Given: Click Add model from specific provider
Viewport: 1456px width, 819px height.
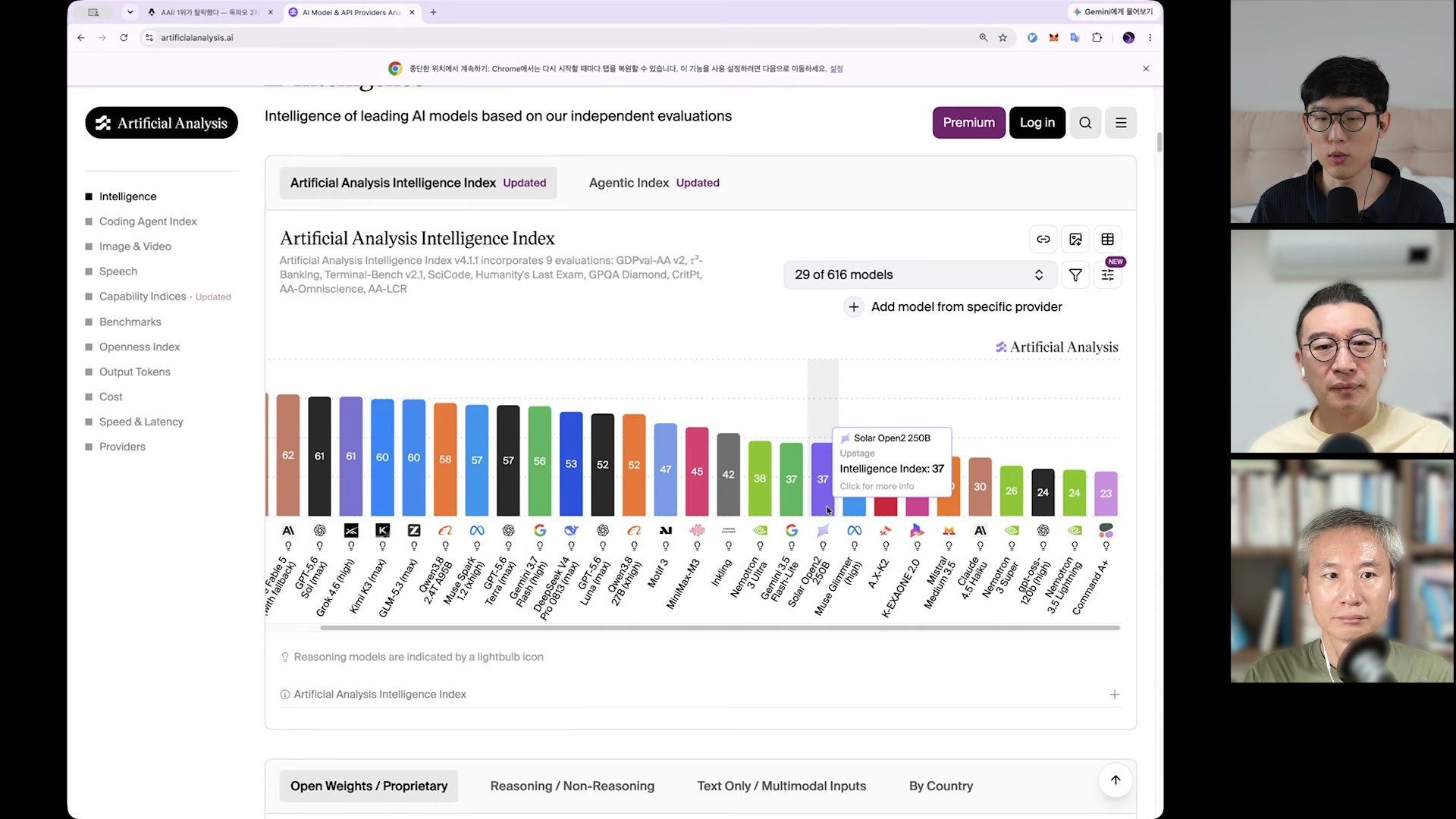Looking at the screenshot, I should [x=953, y=307].
